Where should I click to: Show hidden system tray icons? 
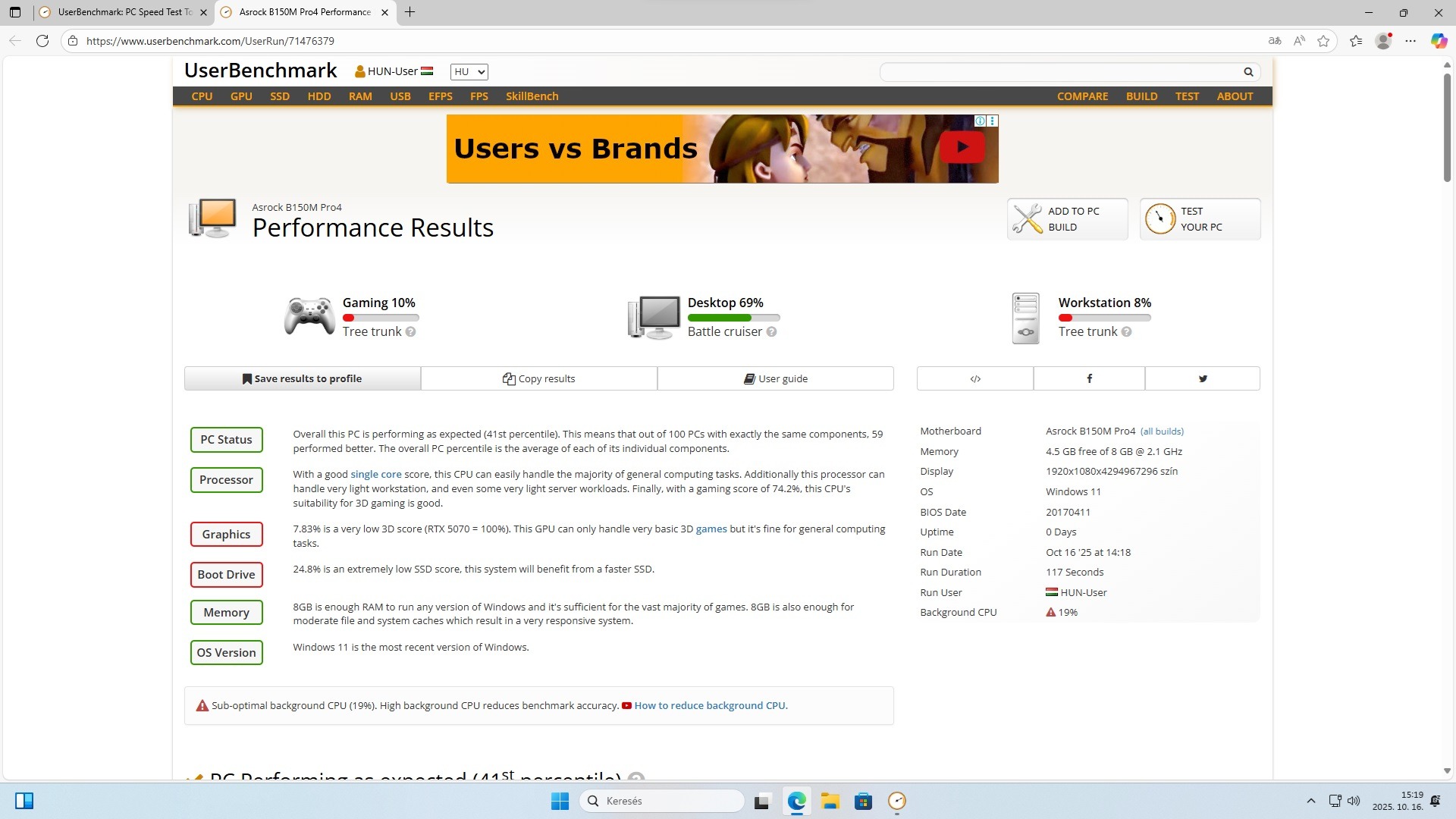click(1310, 801)
